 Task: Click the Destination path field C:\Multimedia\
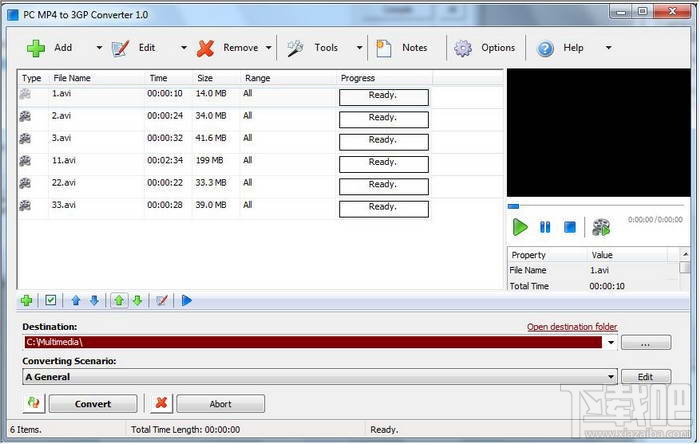tap(313, 342)
